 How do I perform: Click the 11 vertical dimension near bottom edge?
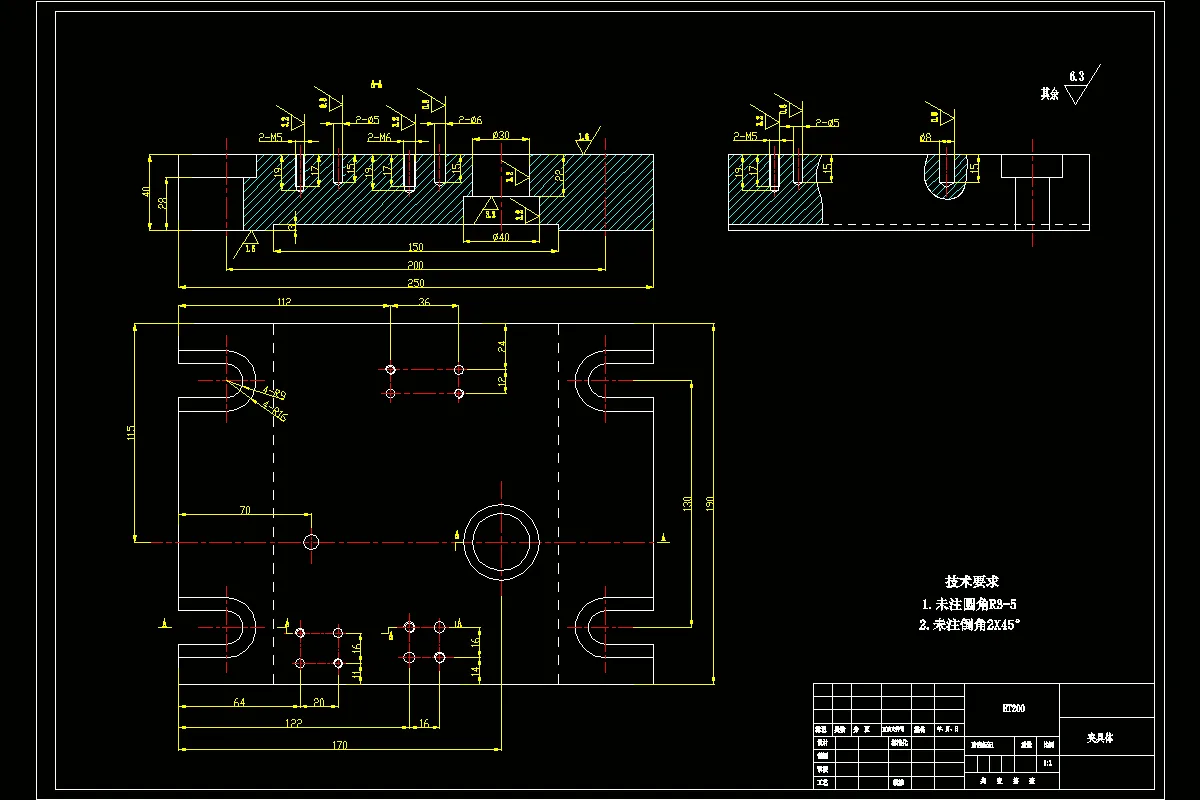[x=357, y=675]
